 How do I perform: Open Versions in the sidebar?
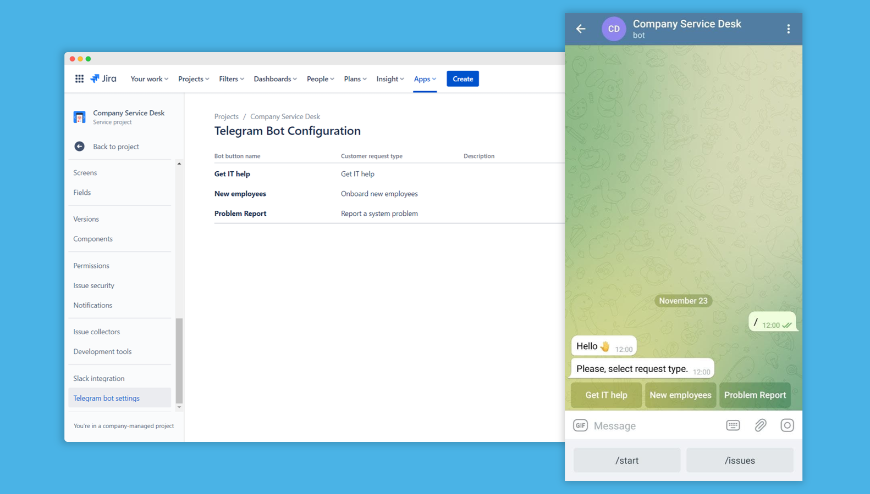tap(86, 219)
